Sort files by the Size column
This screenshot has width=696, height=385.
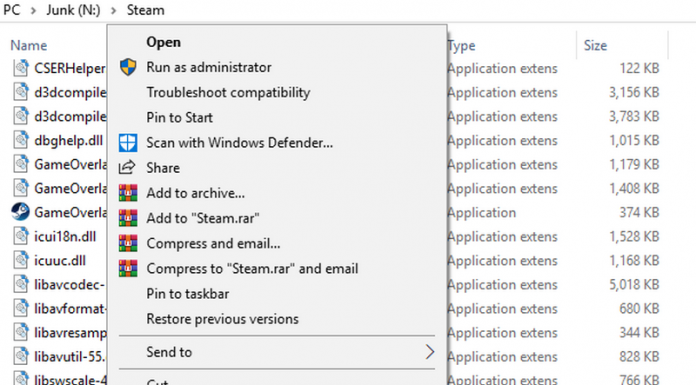click(x=595, y=45)
